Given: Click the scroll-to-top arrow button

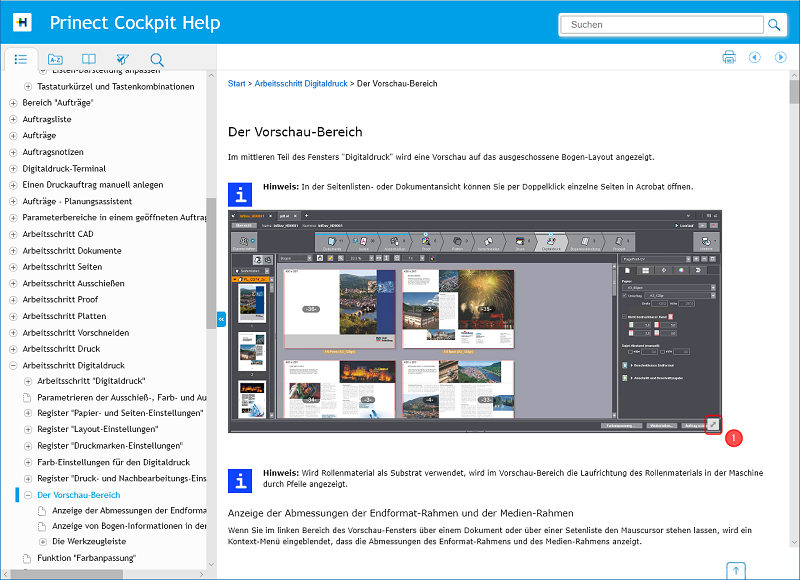Looking at the screenshot, I should [x=736, y=570].
